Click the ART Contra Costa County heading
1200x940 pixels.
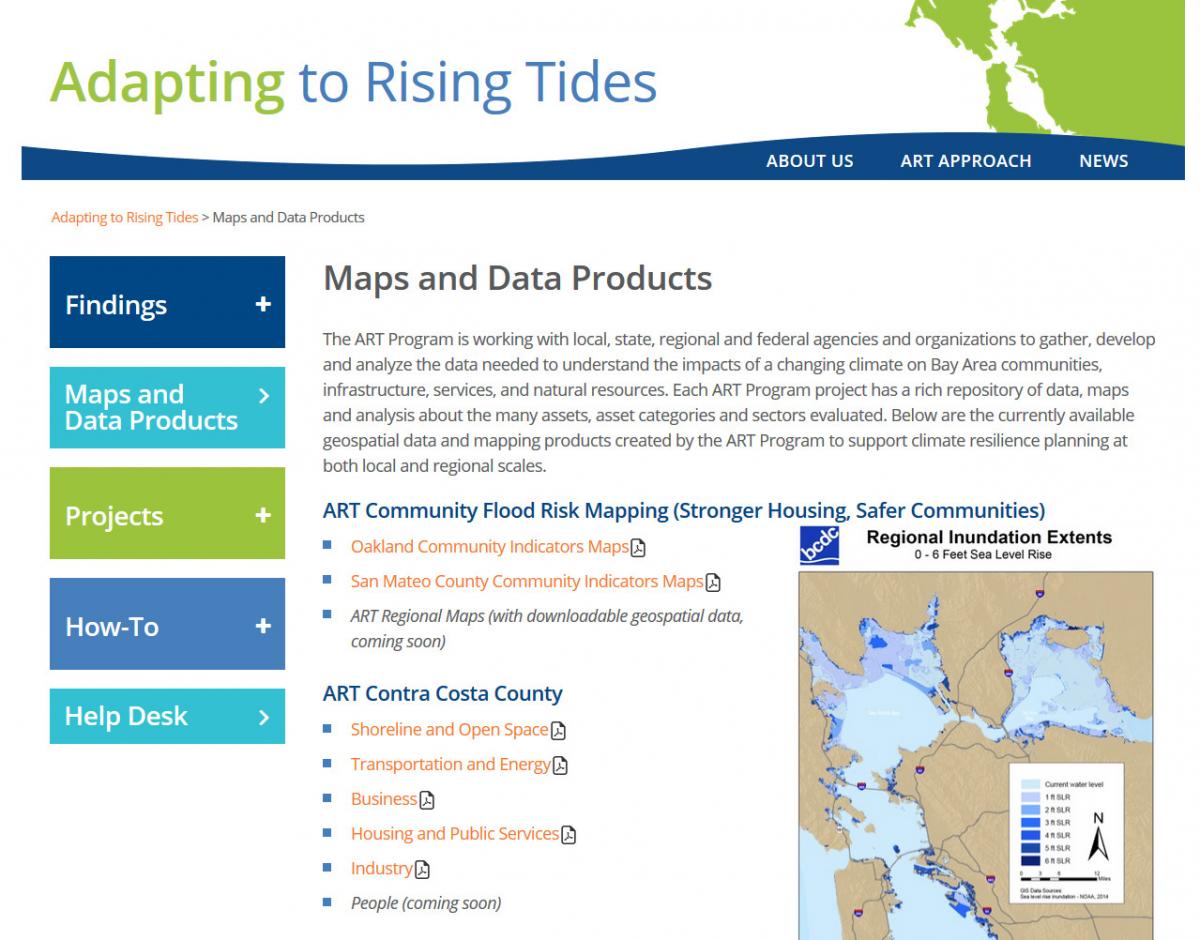(x=443, y=693)
